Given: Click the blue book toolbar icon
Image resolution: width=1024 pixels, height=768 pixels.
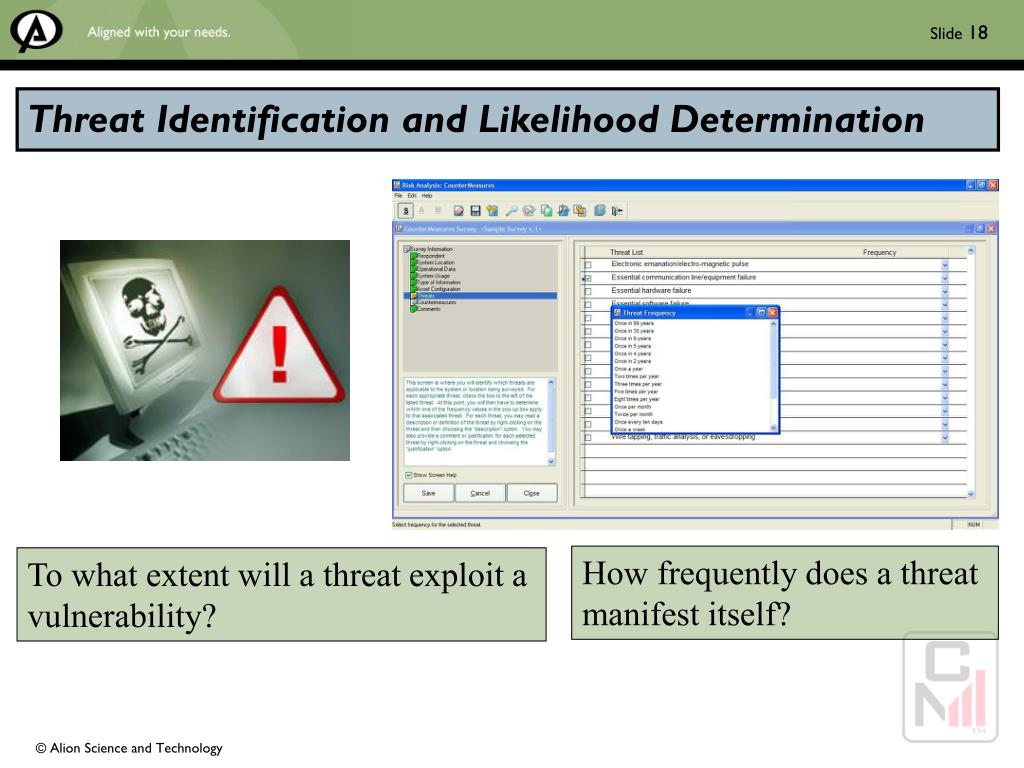Looking at the screenshot, I should tap(599, 210).
